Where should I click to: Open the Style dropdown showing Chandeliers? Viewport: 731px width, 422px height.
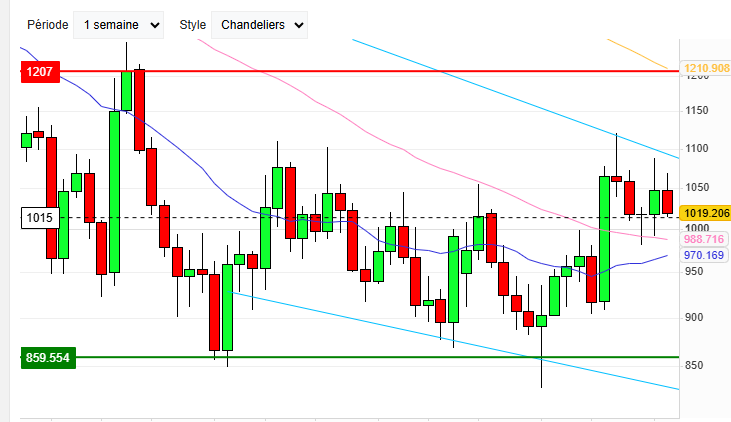click(259, 25)
